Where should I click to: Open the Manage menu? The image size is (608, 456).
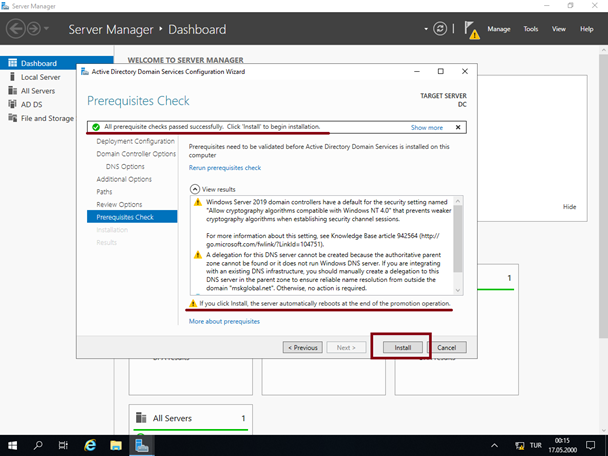click(x=499, y=29)
